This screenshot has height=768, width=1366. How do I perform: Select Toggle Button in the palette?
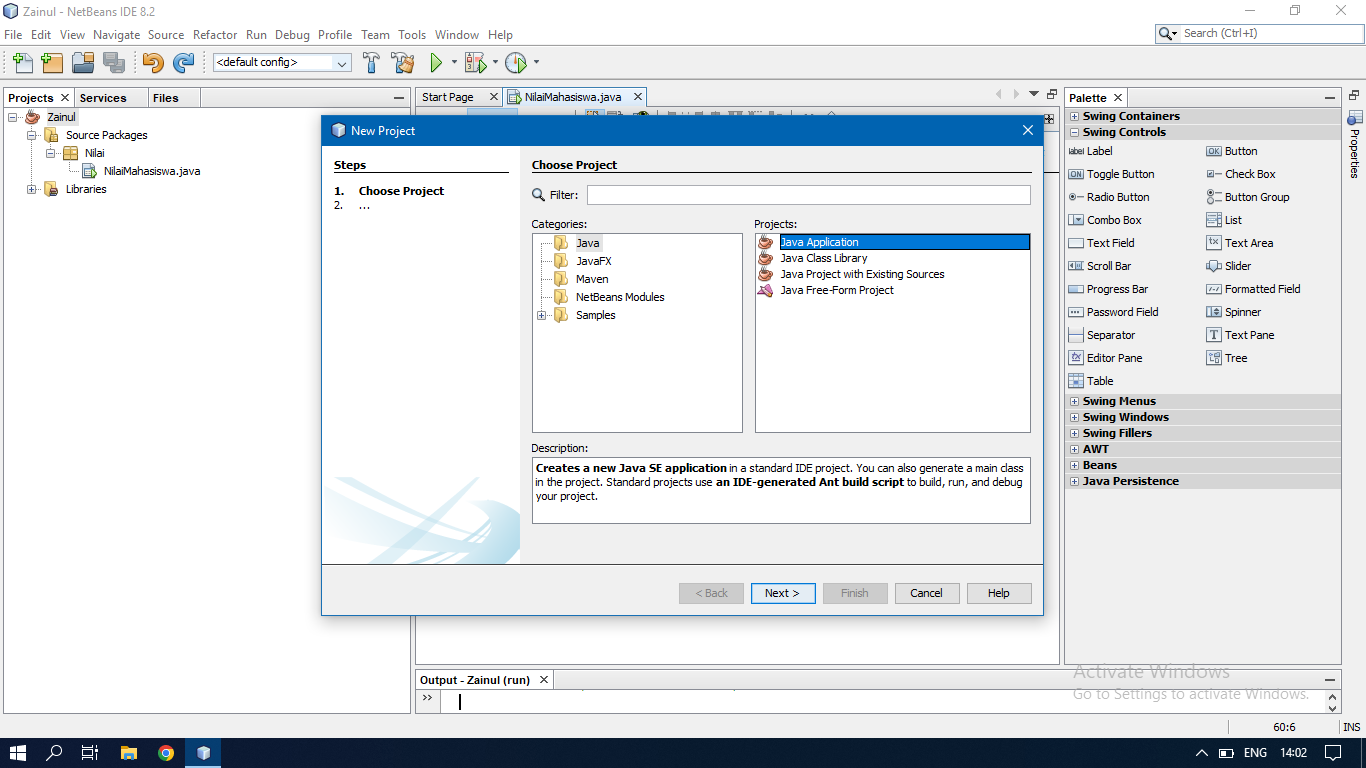pos(1111,174)
